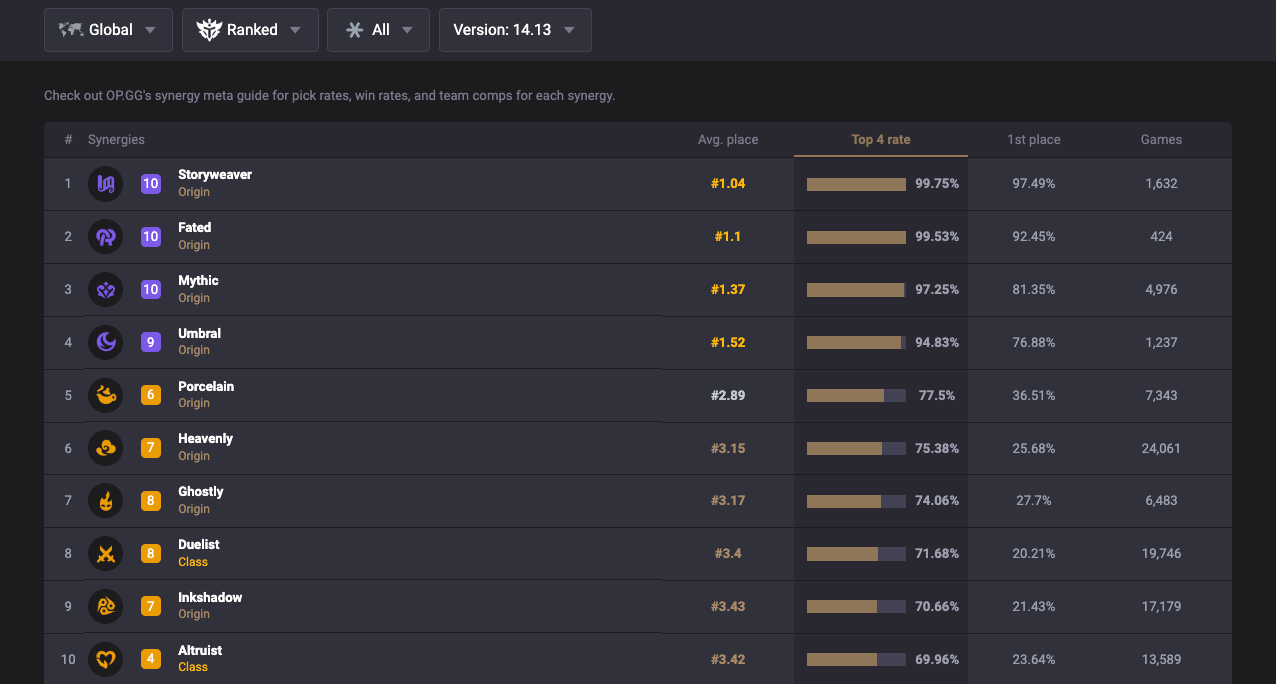Expand the All filter dropdown
The image size is (1276, 684).
(378, 30)
